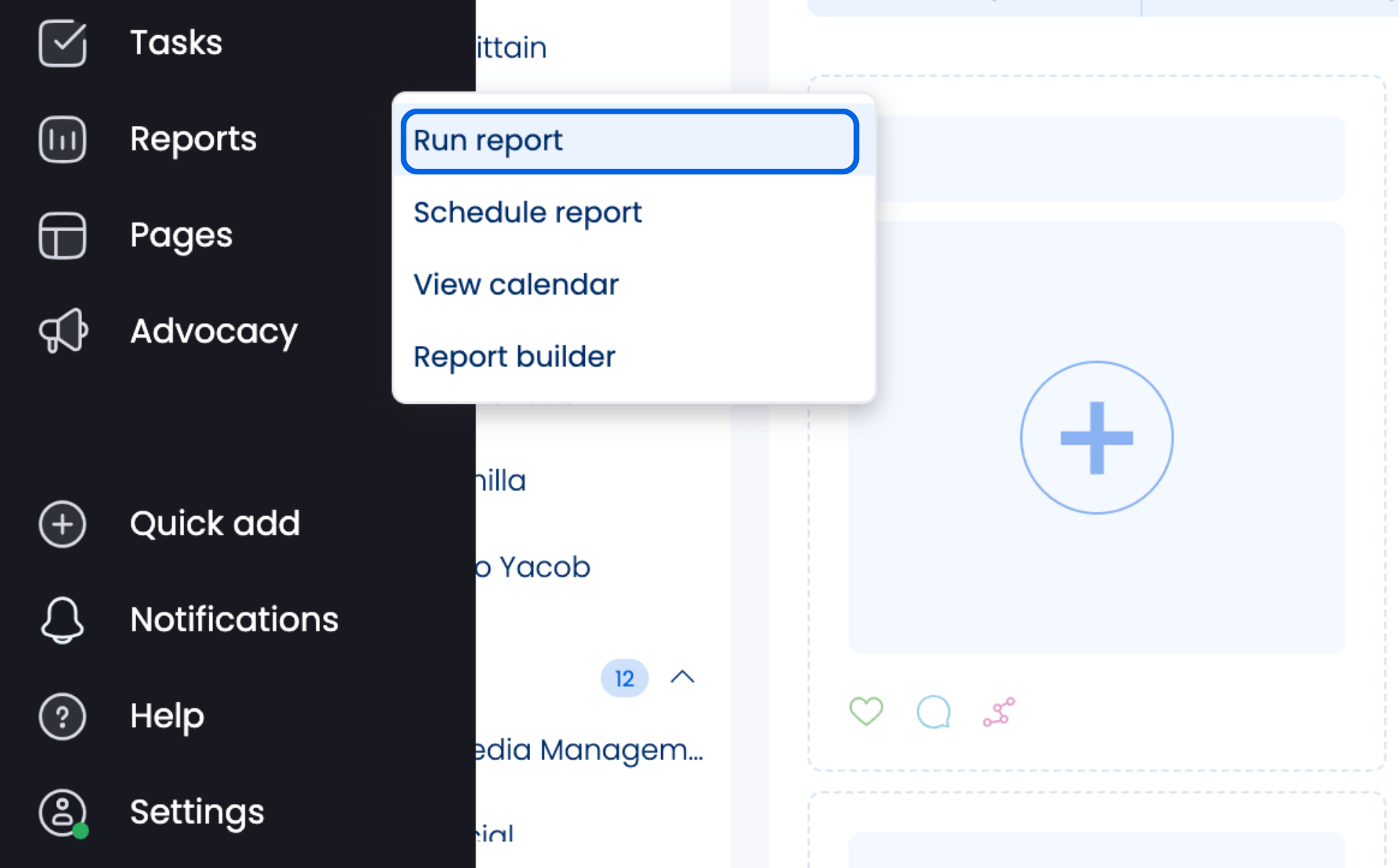Click the Settings profile icon
Screen dimensions: 1400x868
click(63, 813)
